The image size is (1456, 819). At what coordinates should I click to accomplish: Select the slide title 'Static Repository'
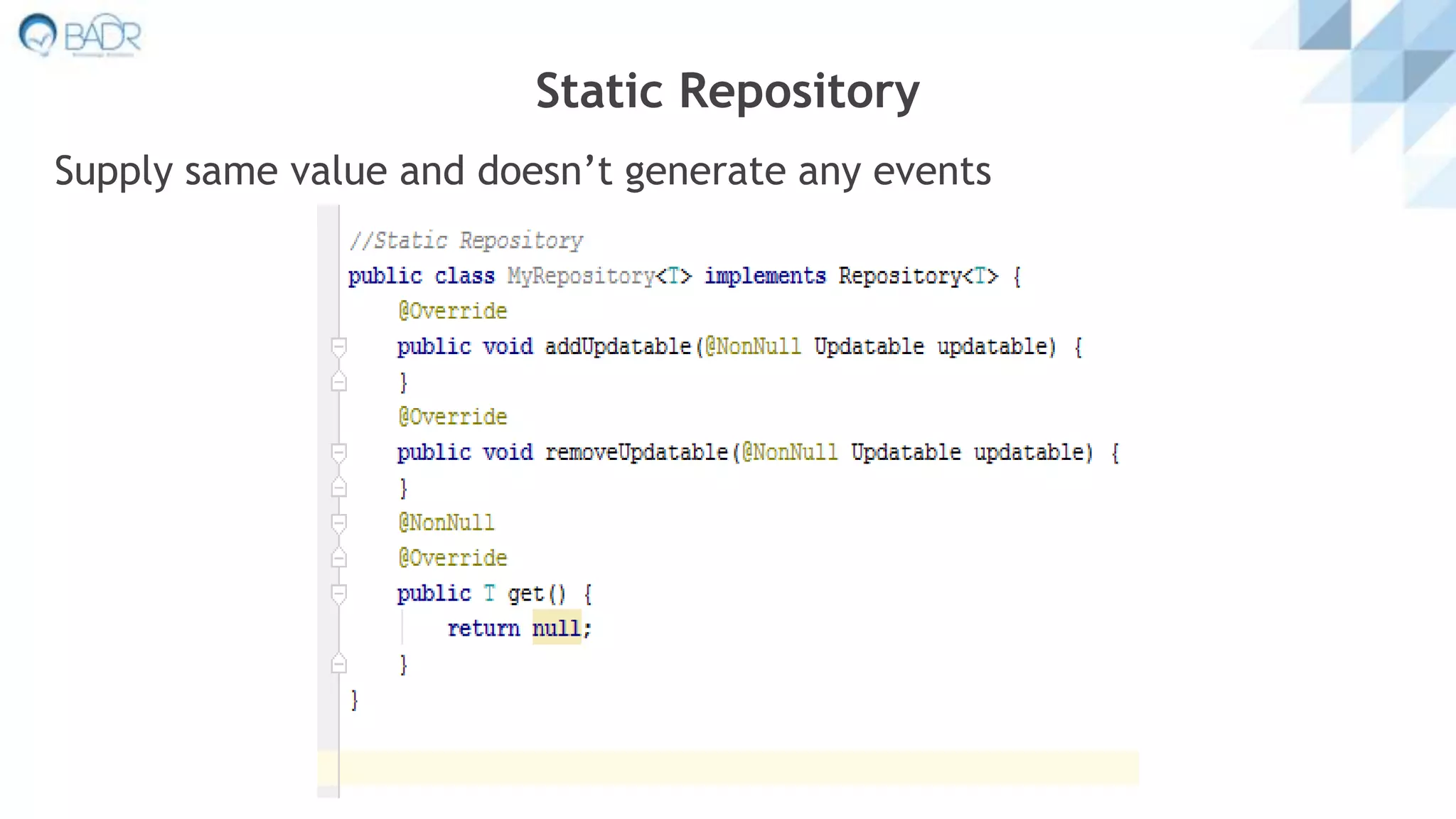[727, 91]
